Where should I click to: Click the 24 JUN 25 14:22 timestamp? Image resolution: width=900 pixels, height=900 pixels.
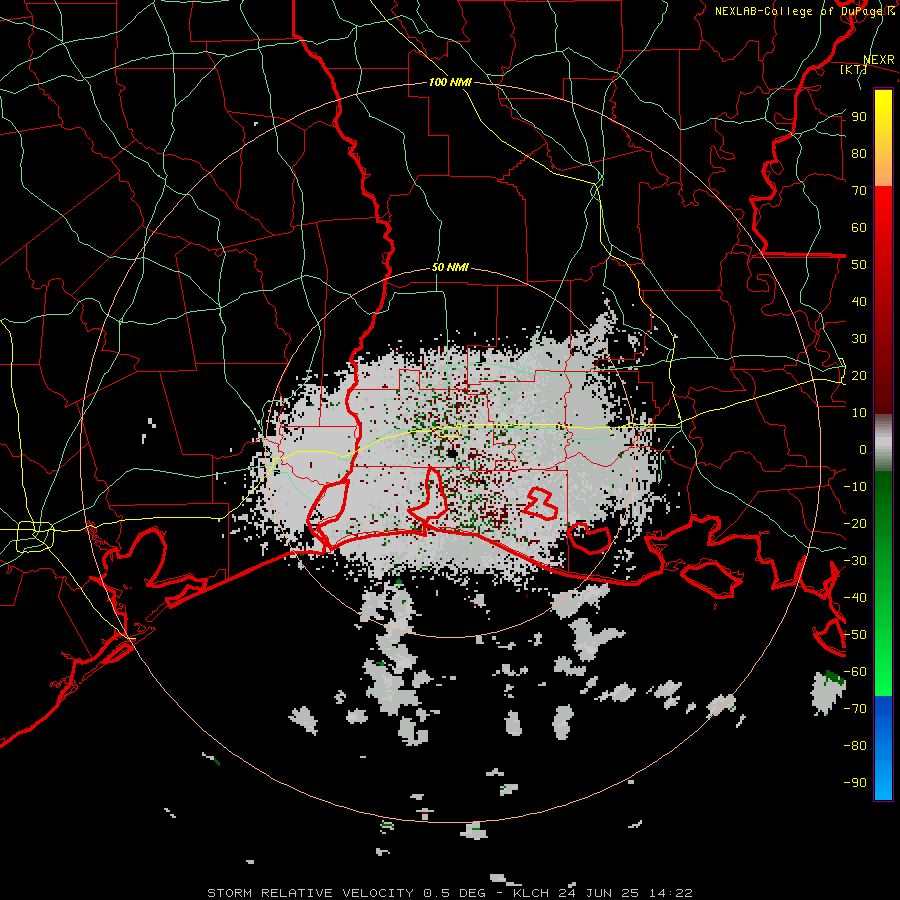click(624, 893)
